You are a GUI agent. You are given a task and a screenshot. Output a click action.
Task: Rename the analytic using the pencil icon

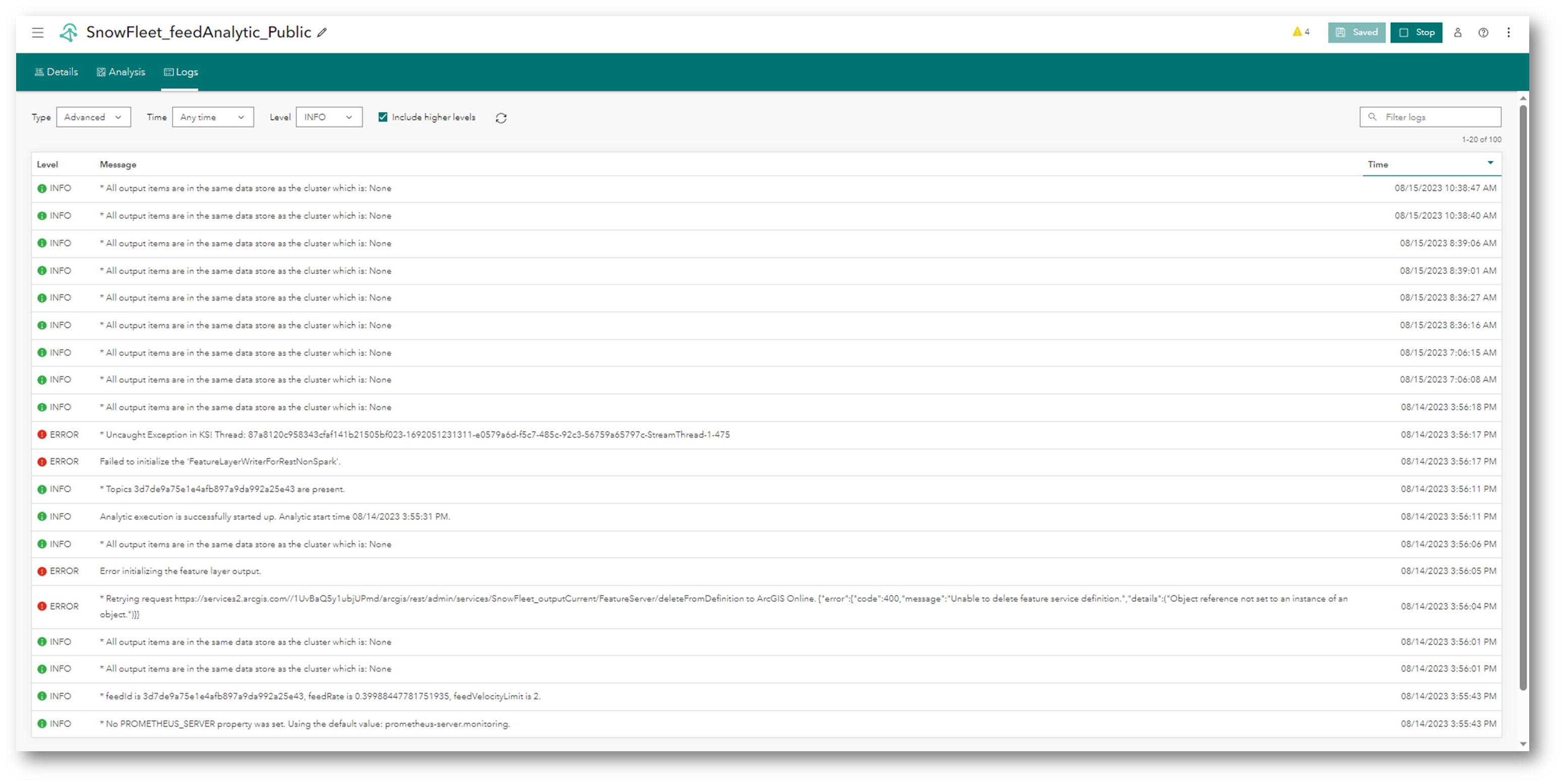[x=322, y=33]
